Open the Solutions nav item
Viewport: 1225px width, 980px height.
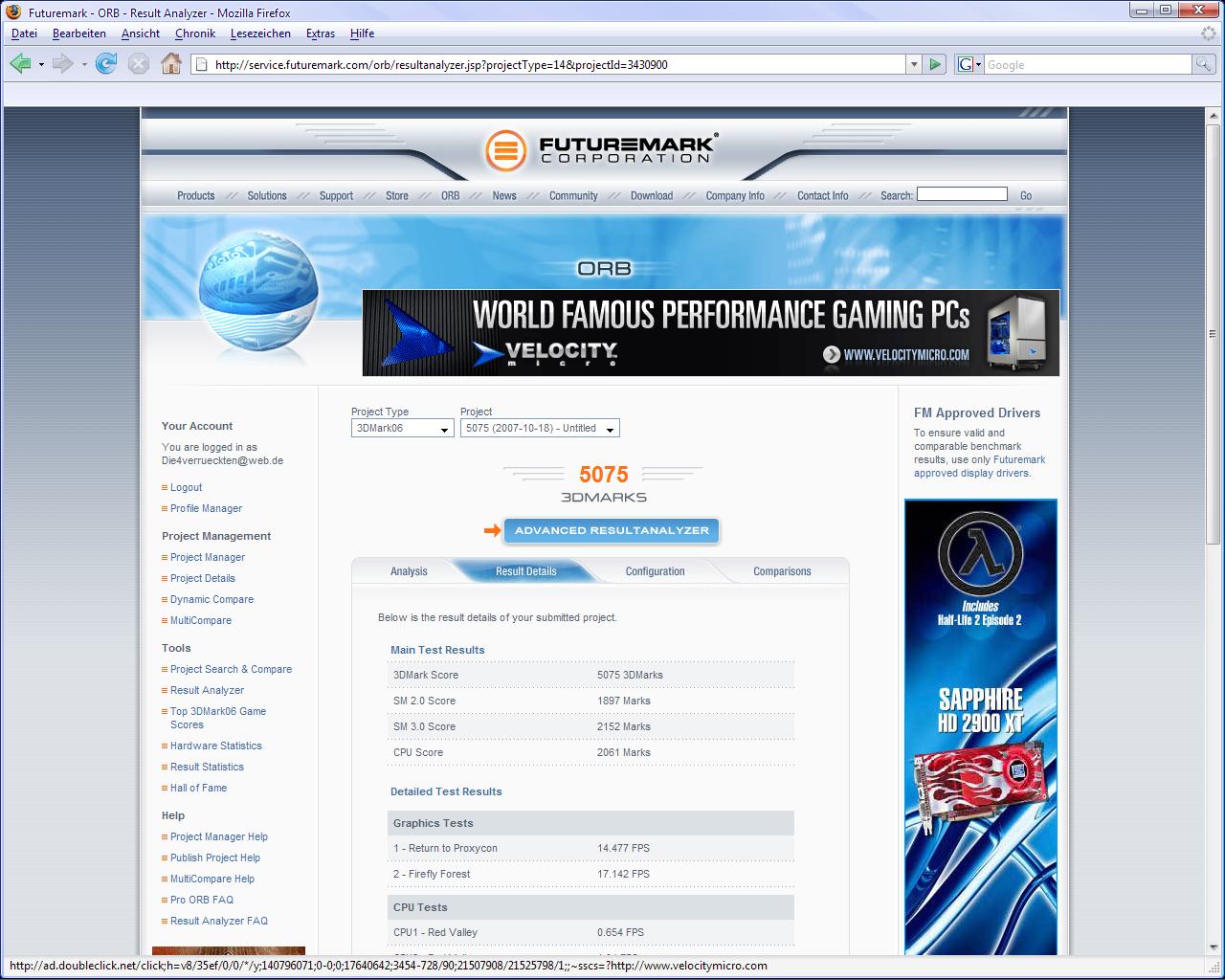coord(267,195)
